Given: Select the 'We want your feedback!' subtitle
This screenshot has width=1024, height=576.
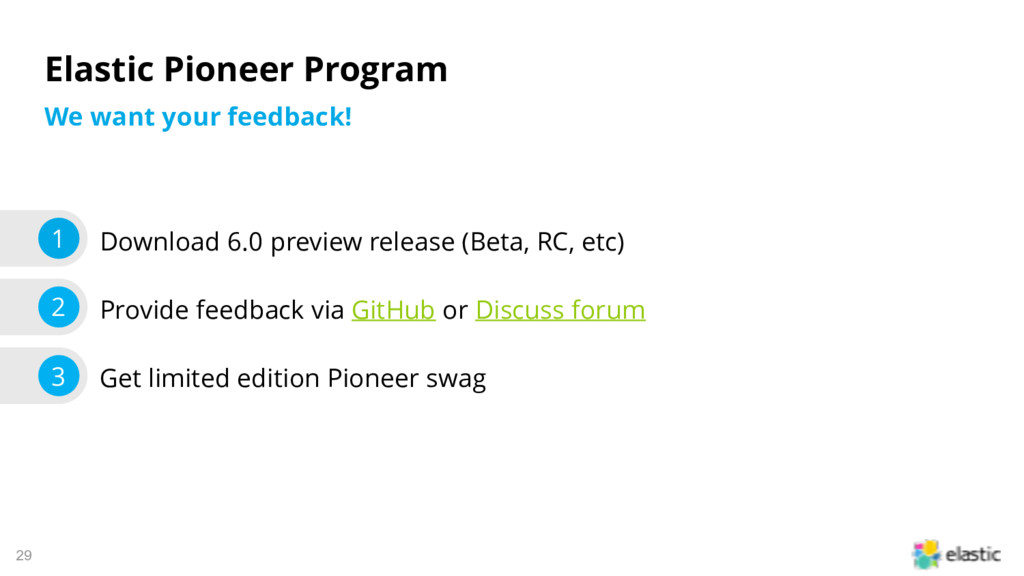Looking at the screenshot, I should pos(198,117).
